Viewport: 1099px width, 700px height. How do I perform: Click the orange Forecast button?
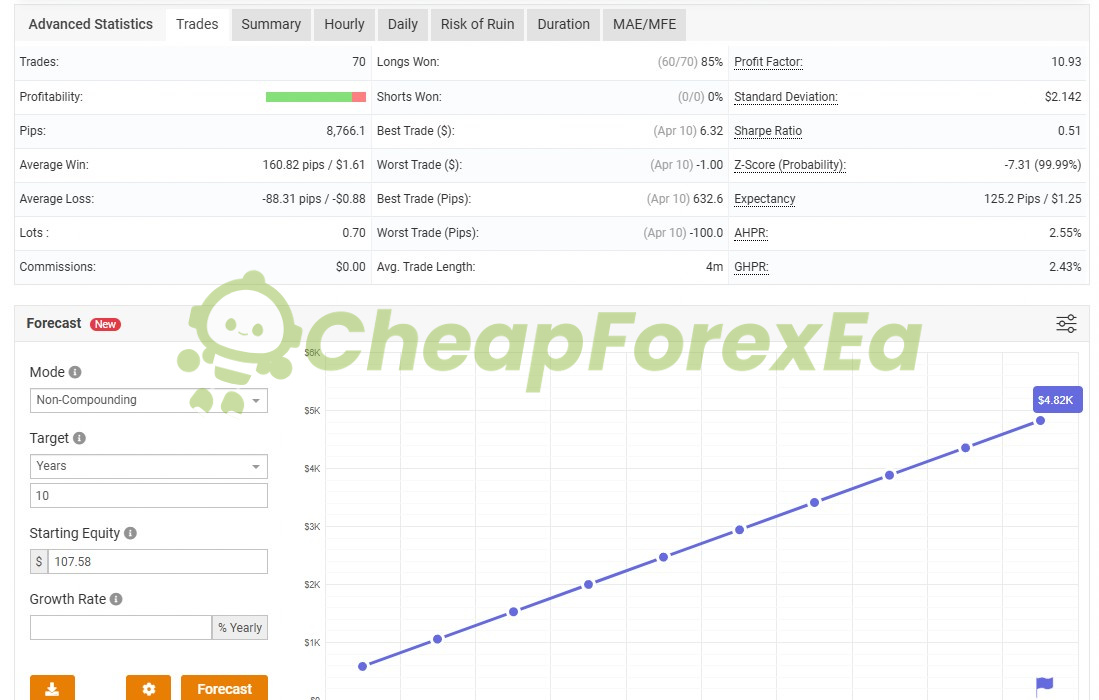(x=224, y=689)
